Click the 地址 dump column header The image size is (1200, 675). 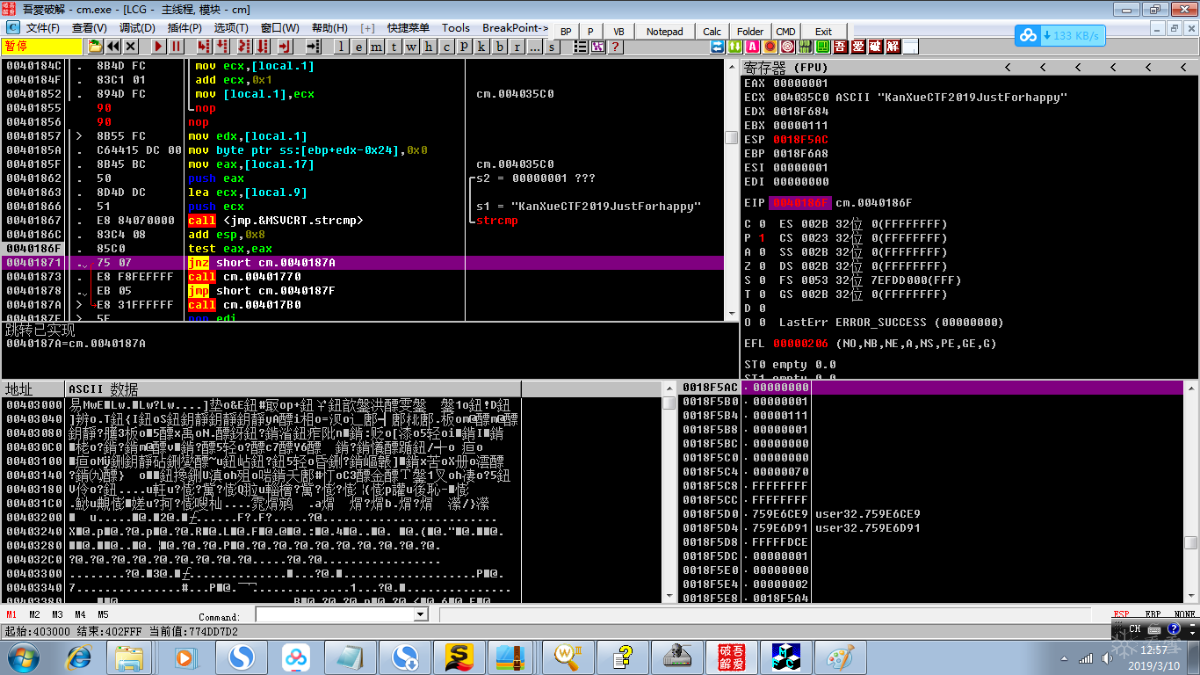pos(20,389)
